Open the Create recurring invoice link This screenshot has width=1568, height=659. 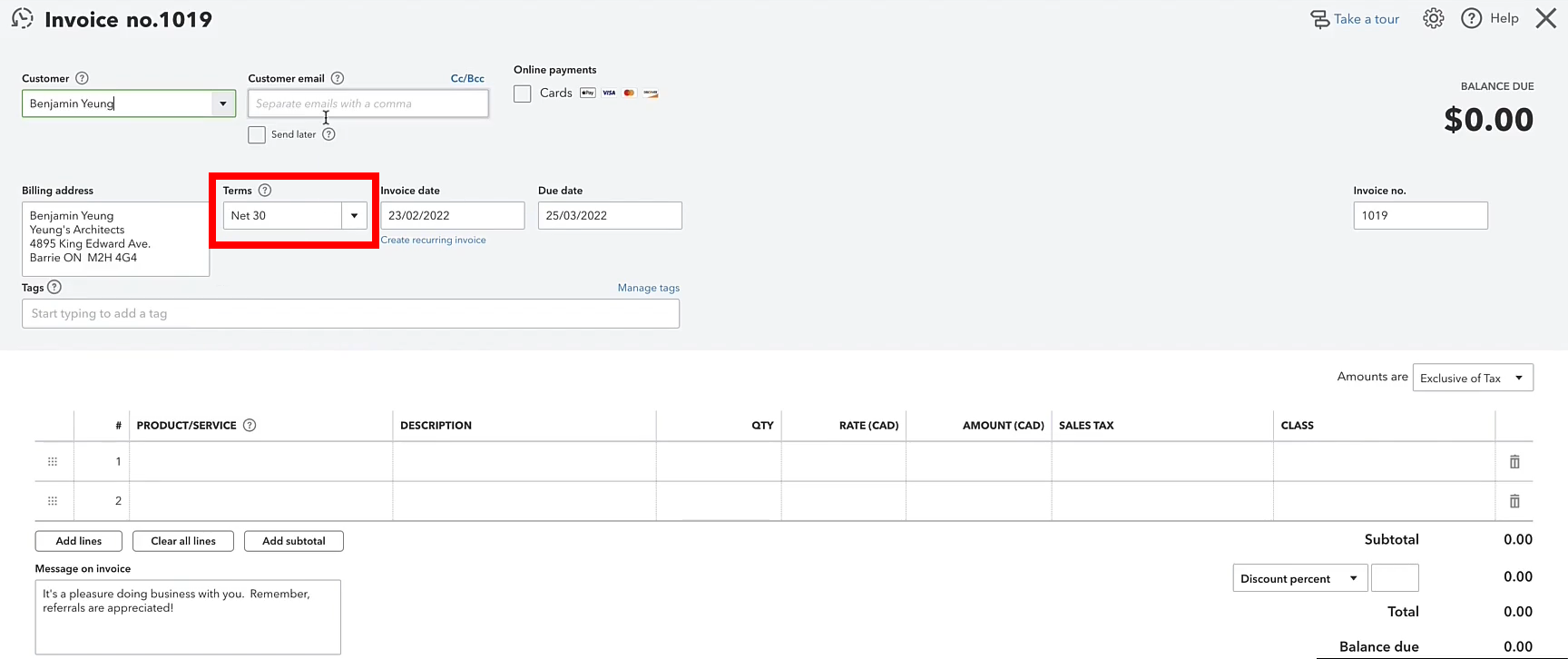point(434,240)
